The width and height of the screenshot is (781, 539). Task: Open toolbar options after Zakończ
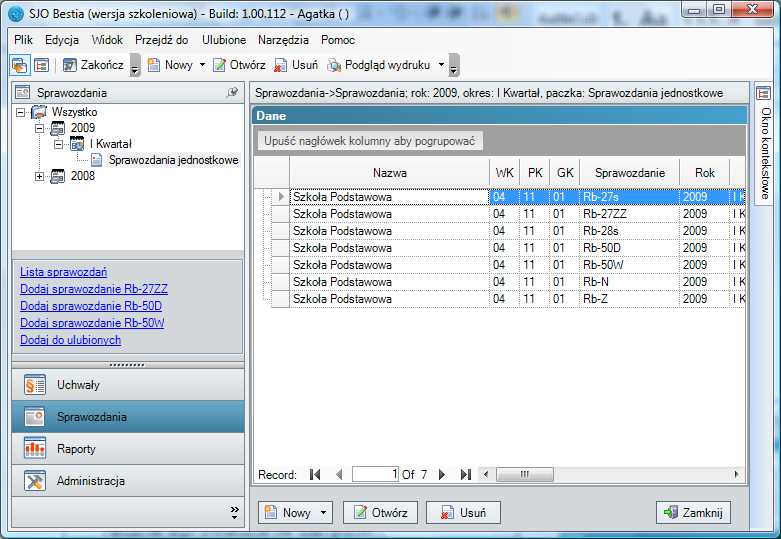134,65
